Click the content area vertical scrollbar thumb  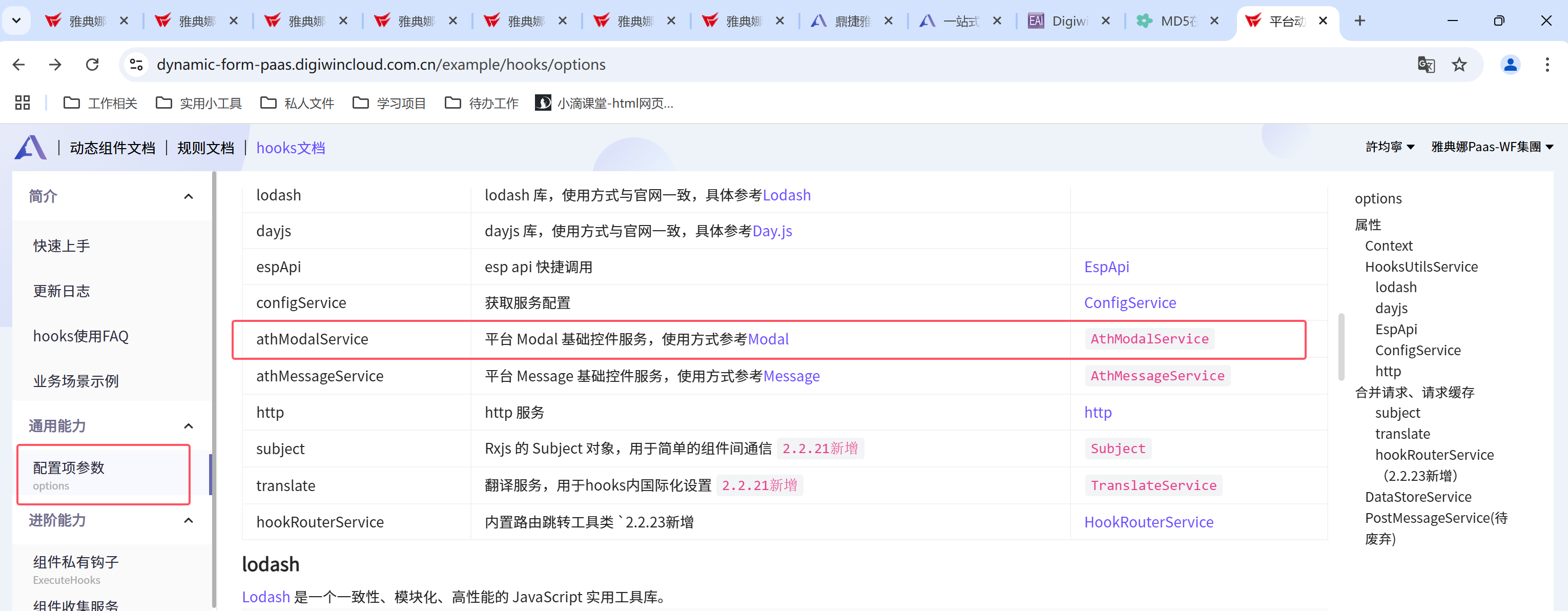click(x=1341, y=346)
